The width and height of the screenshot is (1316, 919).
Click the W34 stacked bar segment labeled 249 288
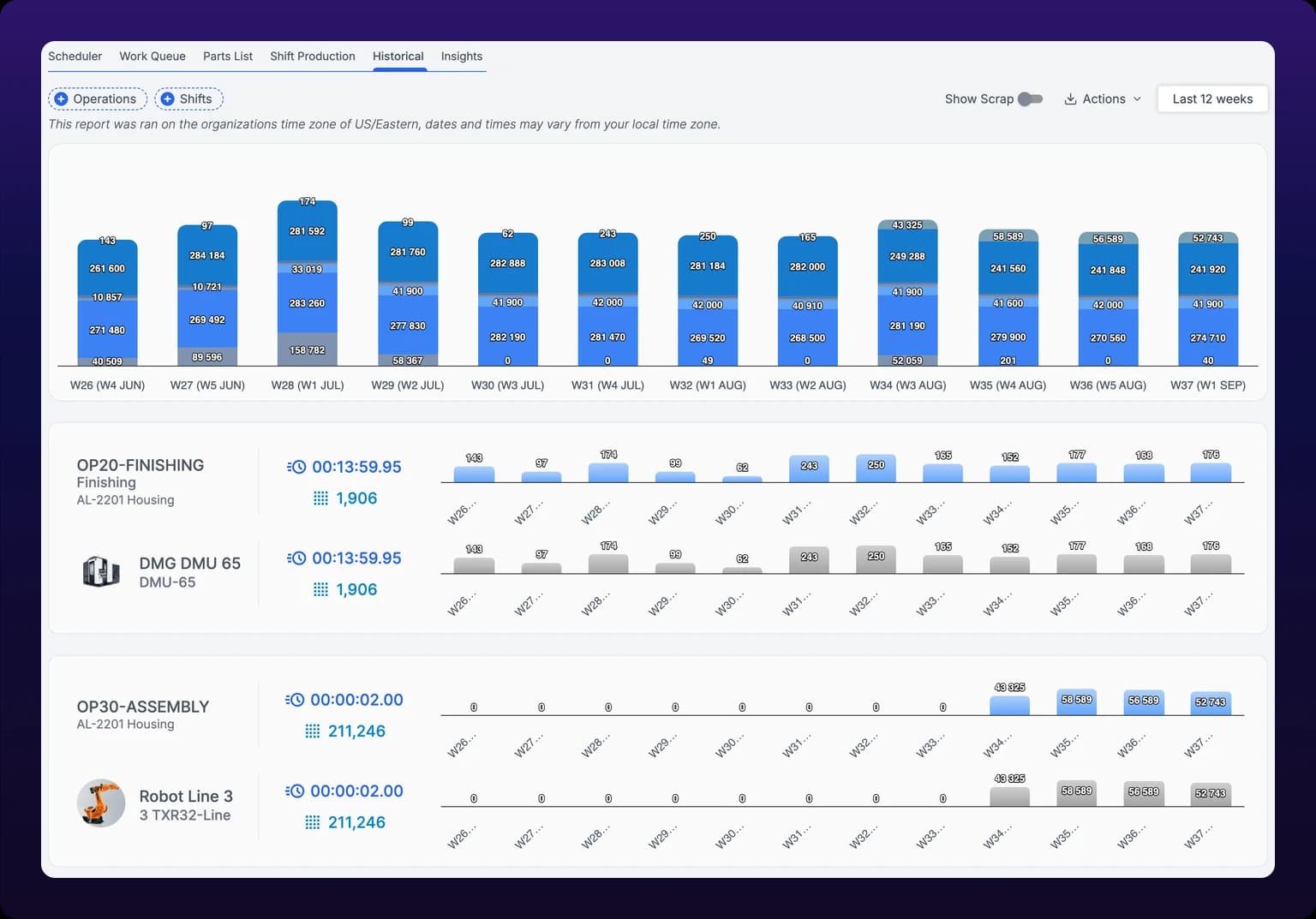pos(907,256)
